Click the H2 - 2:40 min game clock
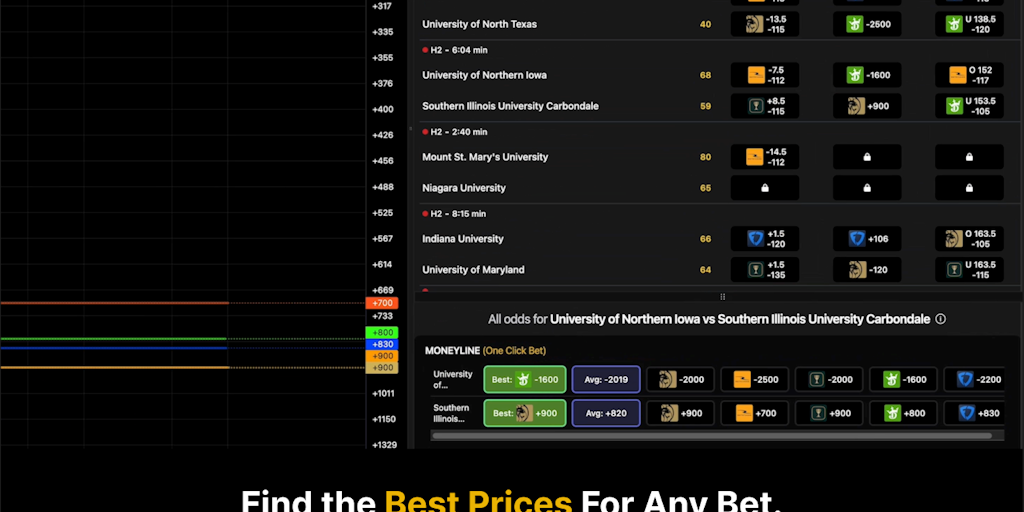1024x512 pixels. (458, 132)
